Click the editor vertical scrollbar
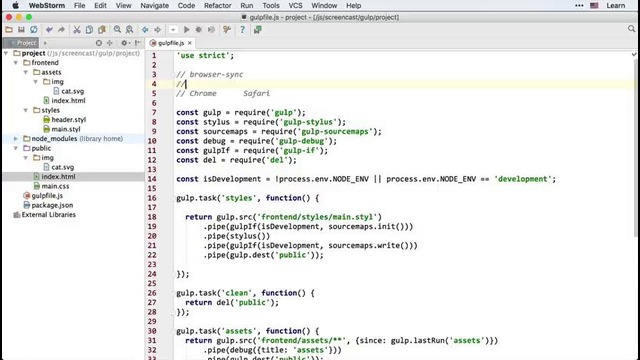640x360 pixels. tap(636, 147)
